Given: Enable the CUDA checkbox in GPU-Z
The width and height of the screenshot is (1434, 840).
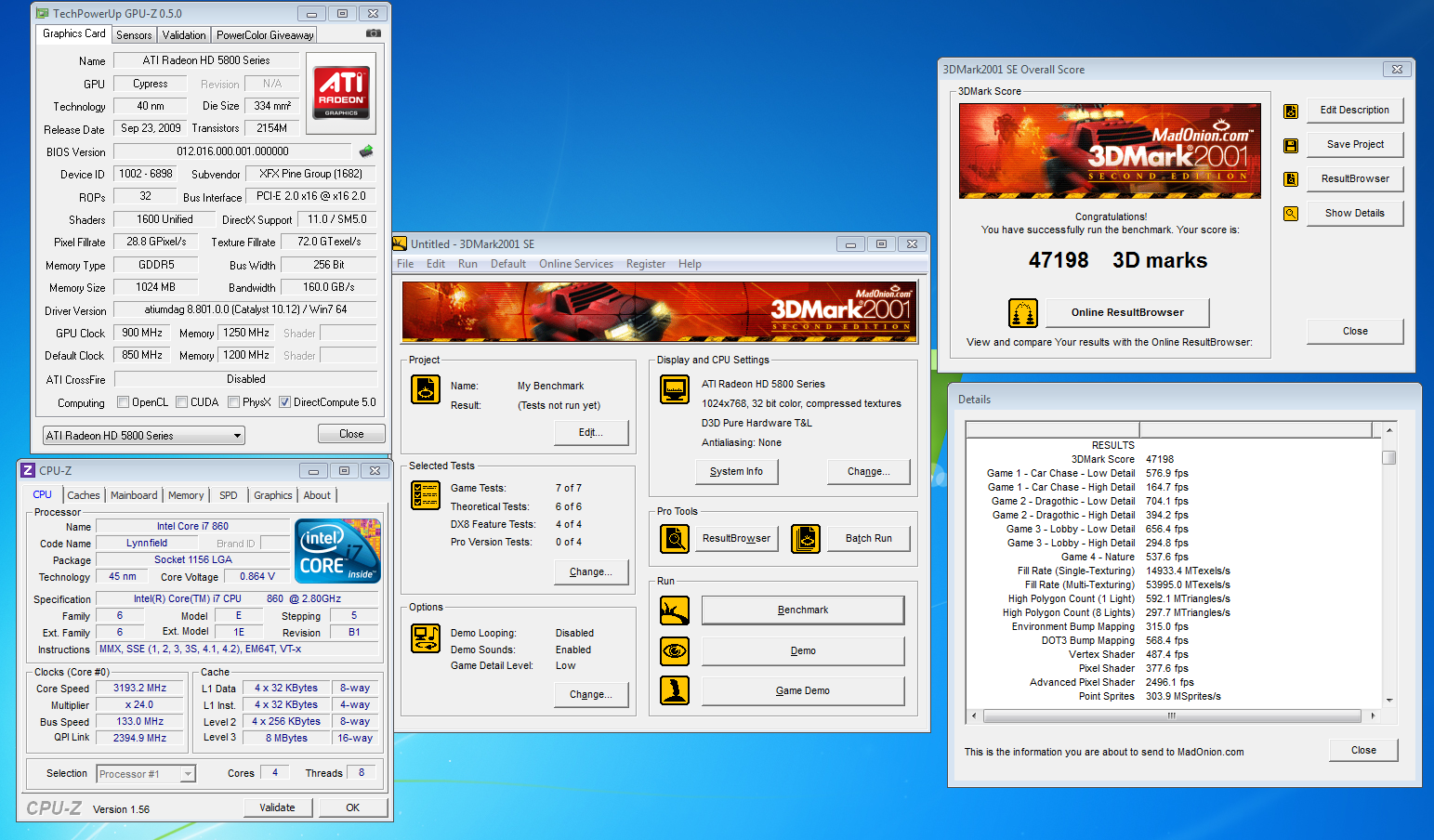Looking at the screenshot, I should [x=181, y=402].
